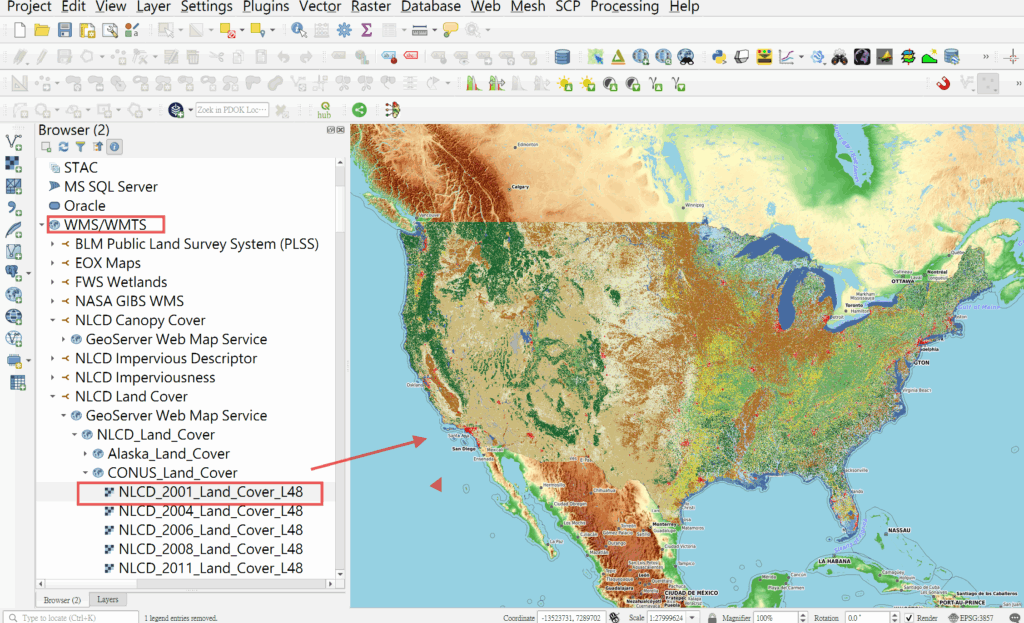
Task: Select NLCD_2006_Land_Cover_L48 layer
Action: click(210, 530)
